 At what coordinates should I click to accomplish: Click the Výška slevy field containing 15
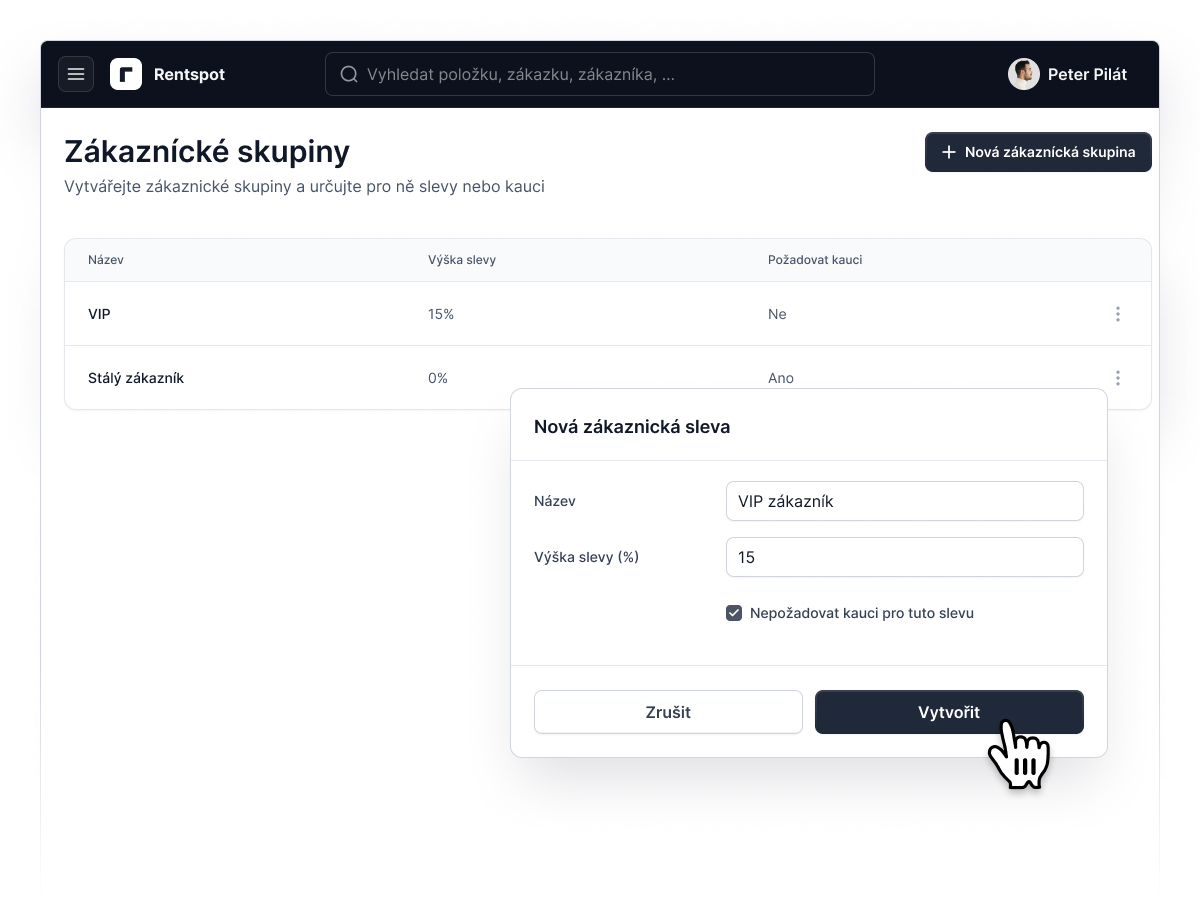pos(905,557)
